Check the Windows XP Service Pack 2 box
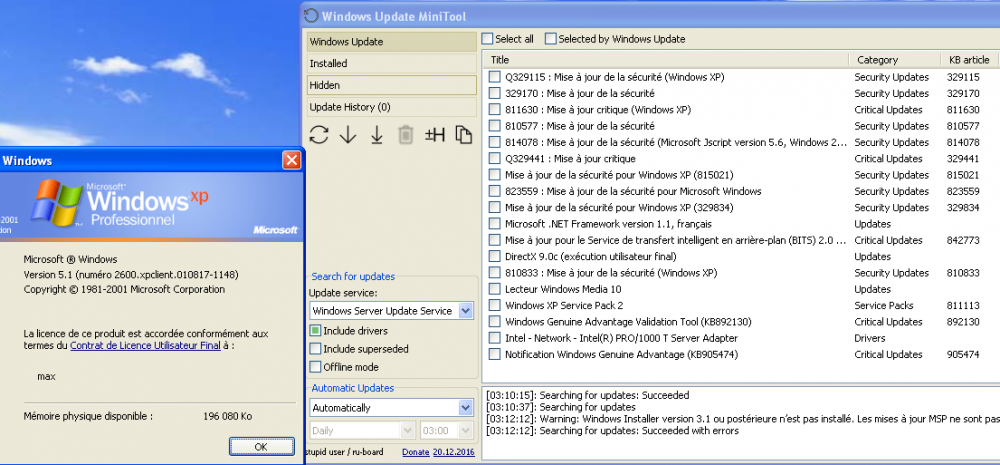This screenshot has height=465, width=1000. click(x=494, y=306)
